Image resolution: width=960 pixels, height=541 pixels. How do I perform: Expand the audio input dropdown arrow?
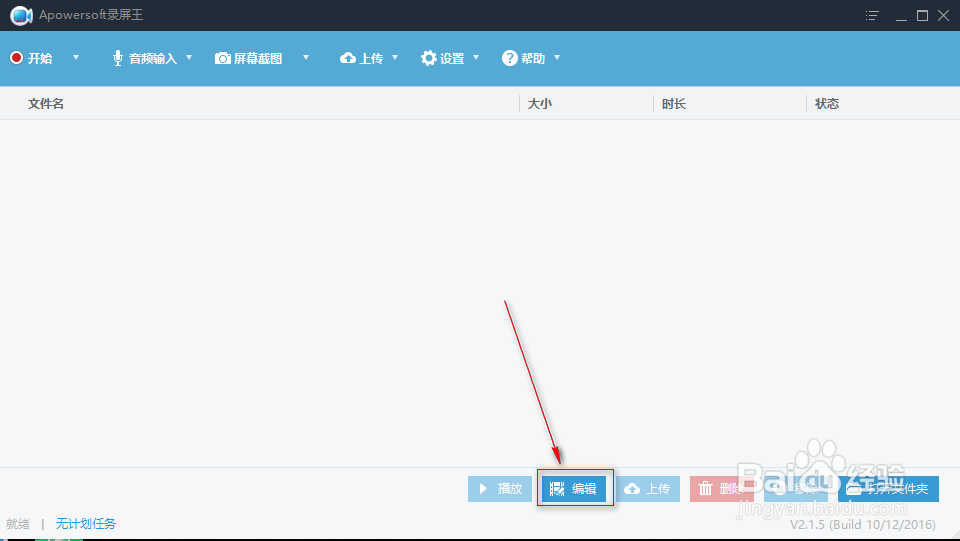point(189,58)
